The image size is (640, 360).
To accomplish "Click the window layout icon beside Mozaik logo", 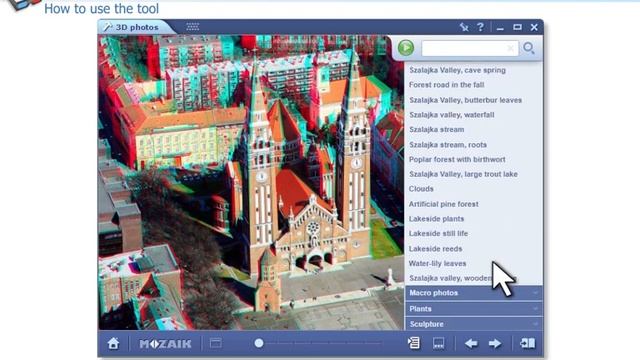I will [216, 343].
